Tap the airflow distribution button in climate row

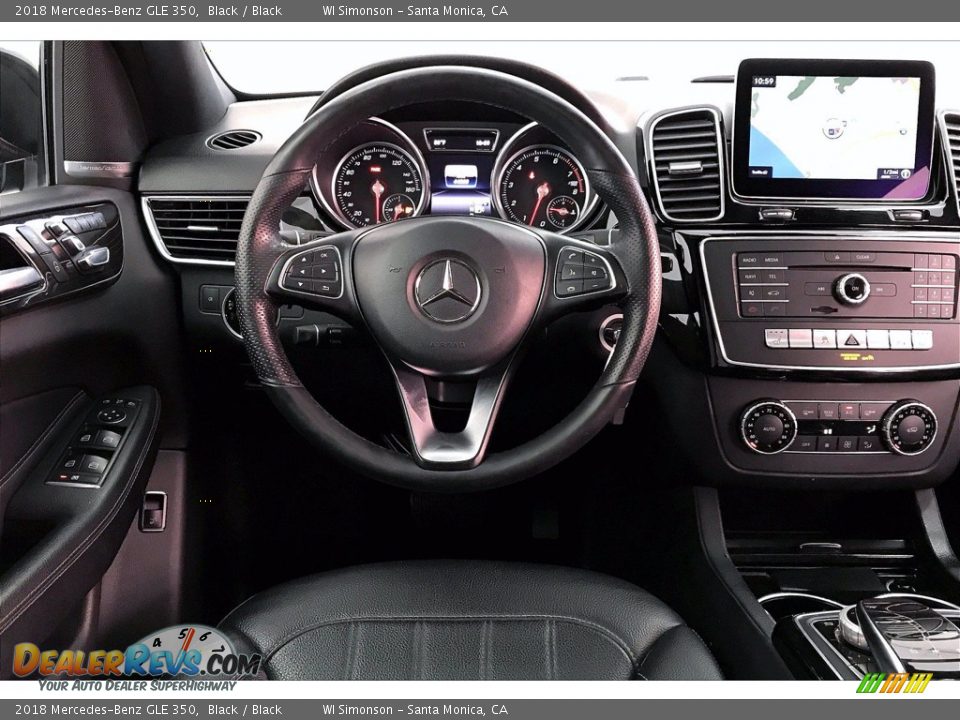pos(868,444)
